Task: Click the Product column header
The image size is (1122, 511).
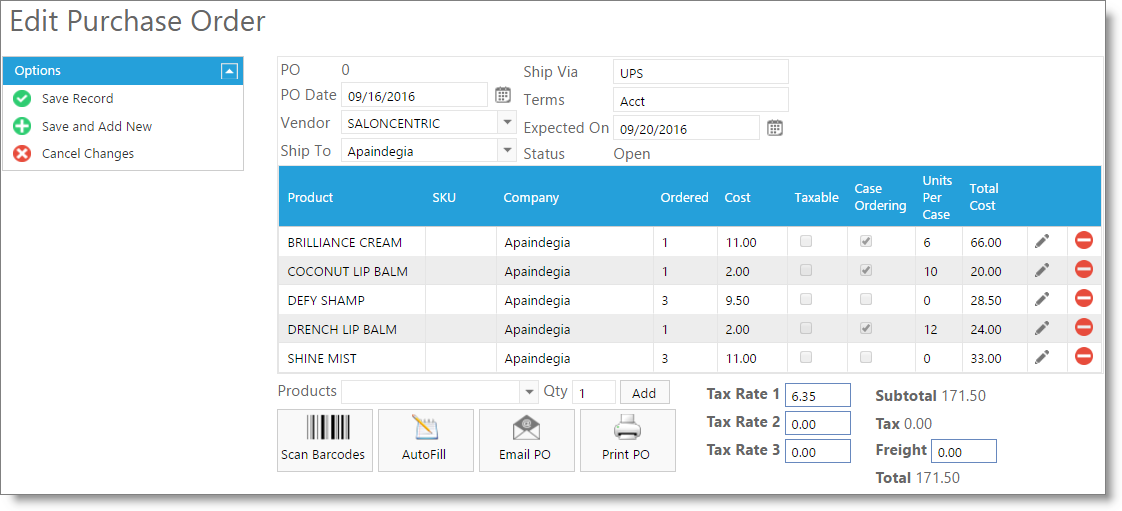Action: click(310, 198)
